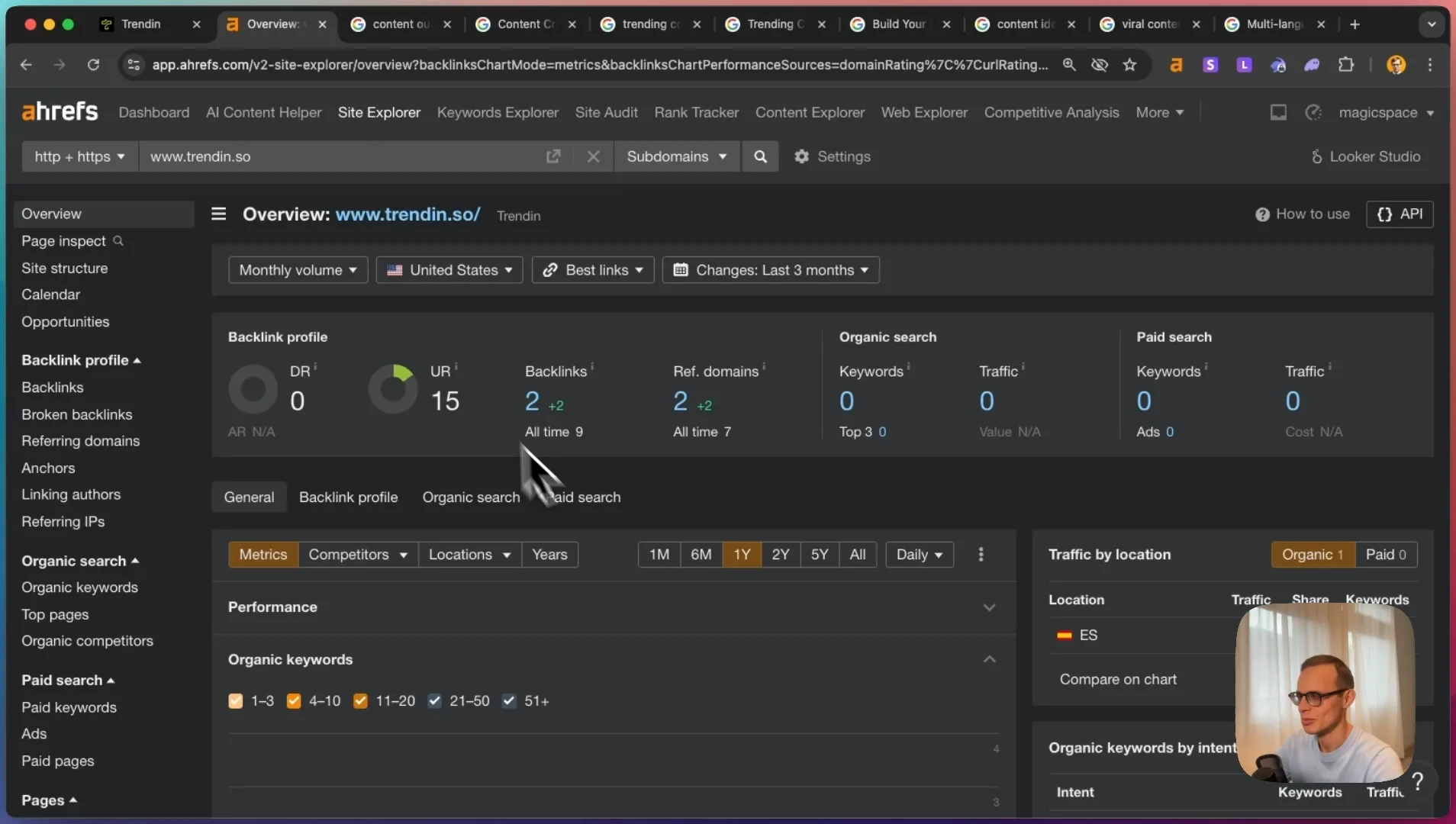Screen dimensions: 1456x824
Task: Open How to use help
Action: pos(1303,214)
